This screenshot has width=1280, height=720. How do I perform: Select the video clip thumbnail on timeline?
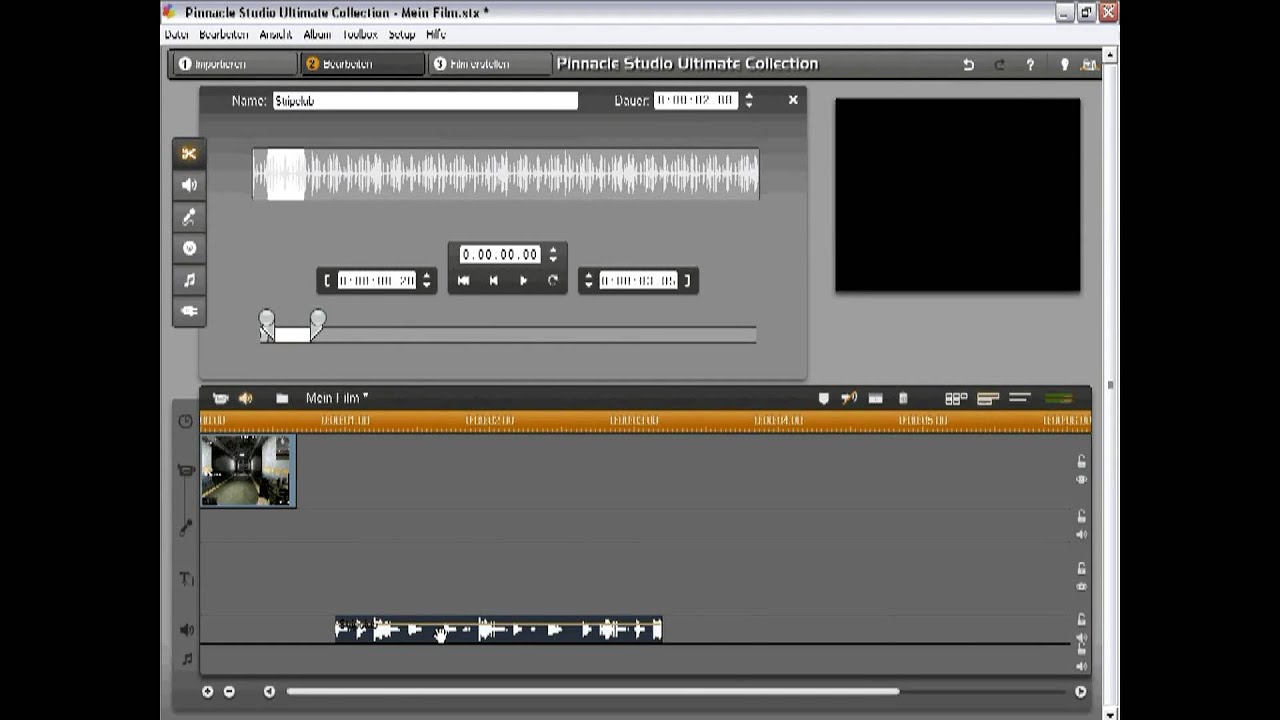248,471
